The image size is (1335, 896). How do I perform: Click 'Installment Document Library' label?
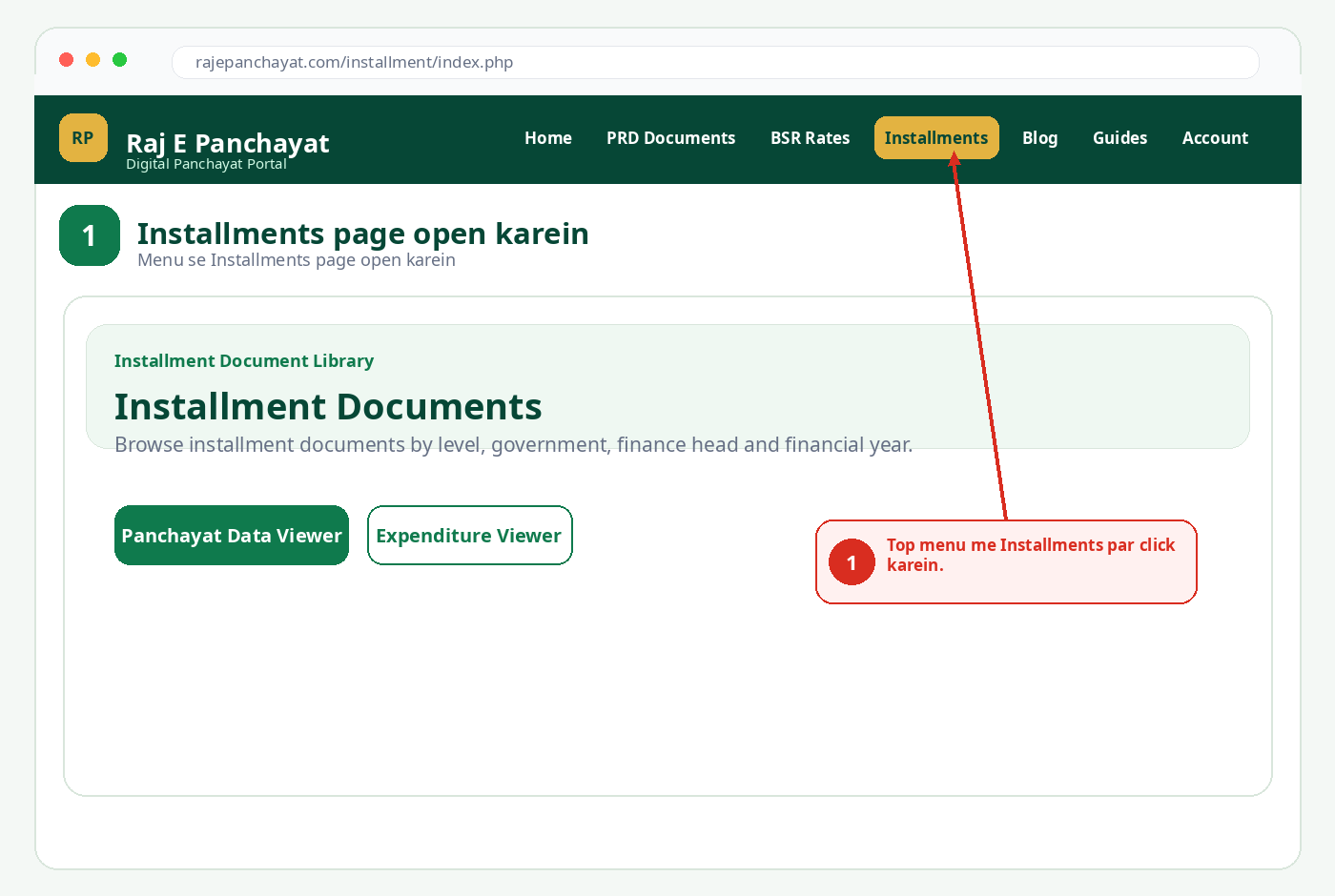(244, 361)
